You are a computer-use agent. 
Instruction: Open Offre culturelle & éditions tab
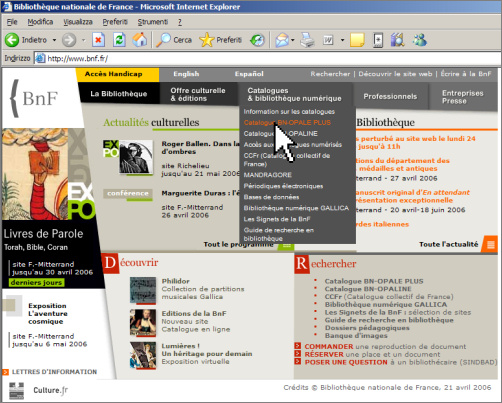pos(198,94)
